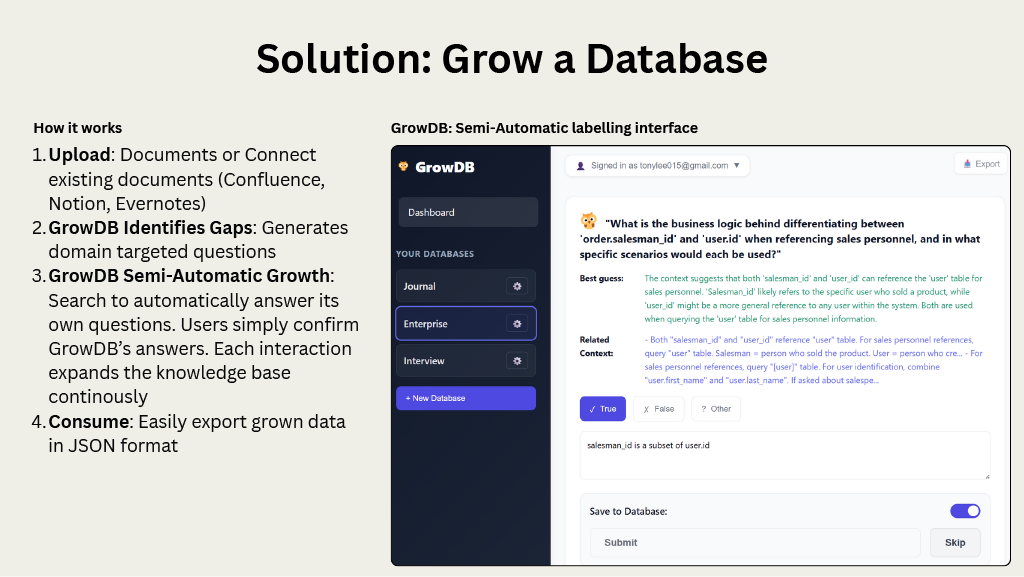Click the tiger emoji beside the question

(590, 223)
